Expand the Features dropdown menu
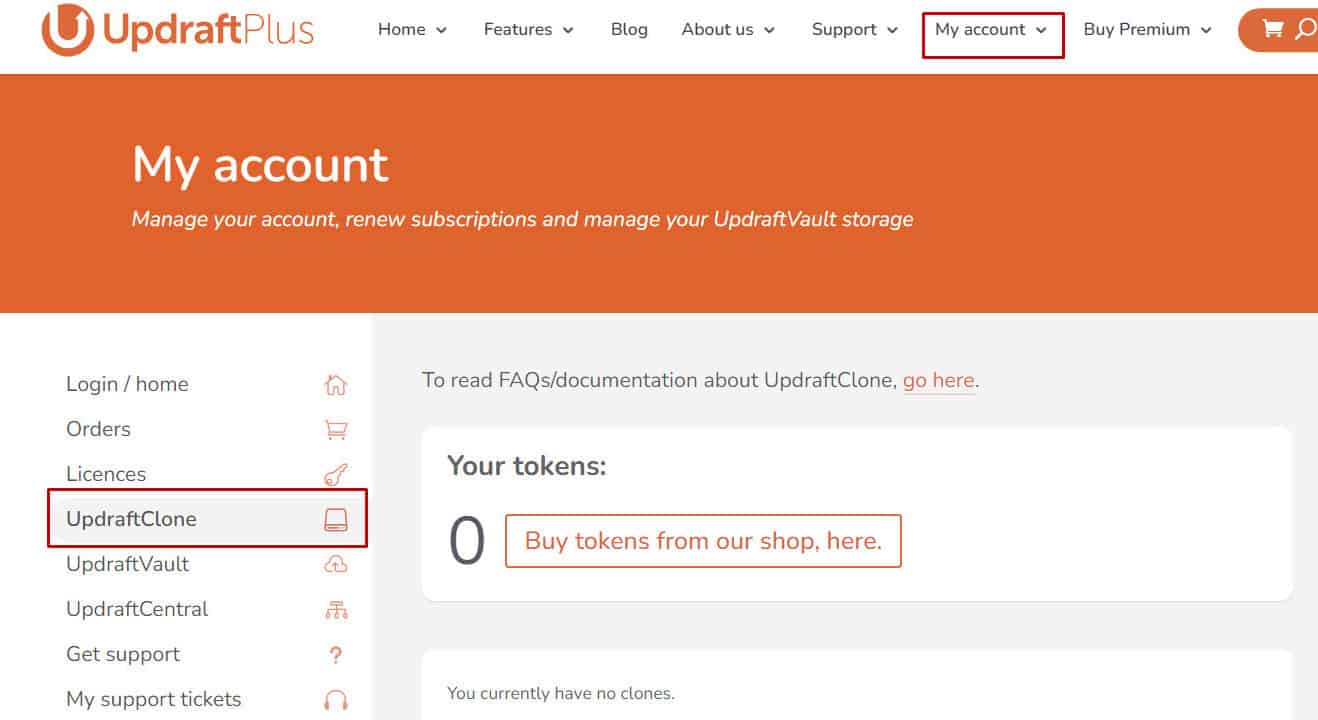The width and height of the screenshot is (1318, 720). (x=529, y=30)
